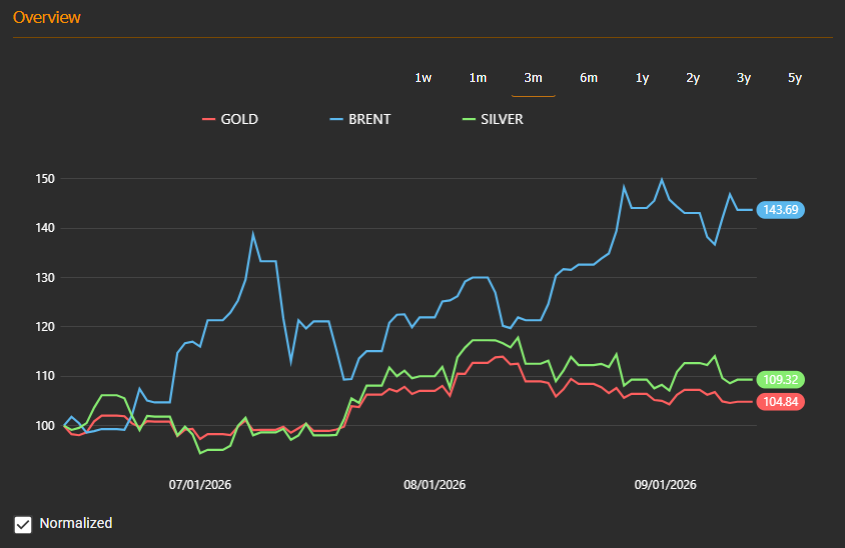Image resolution: width=845 pixels, height=548 pixels.
Task: Uncheck the Normalized checkbox
Action: (23, 524)
